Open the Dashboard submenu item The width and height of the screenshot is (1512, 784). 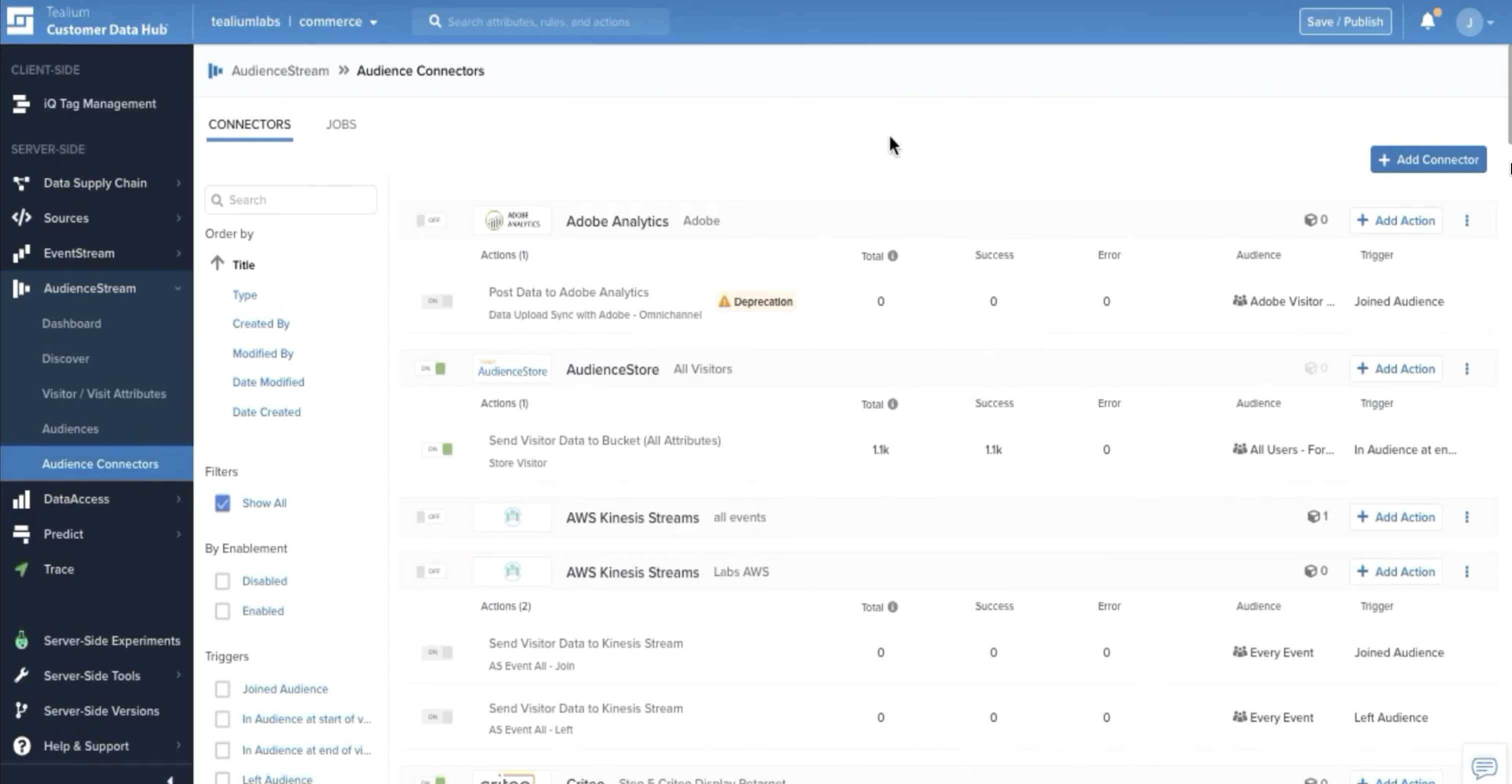point(71,324)
